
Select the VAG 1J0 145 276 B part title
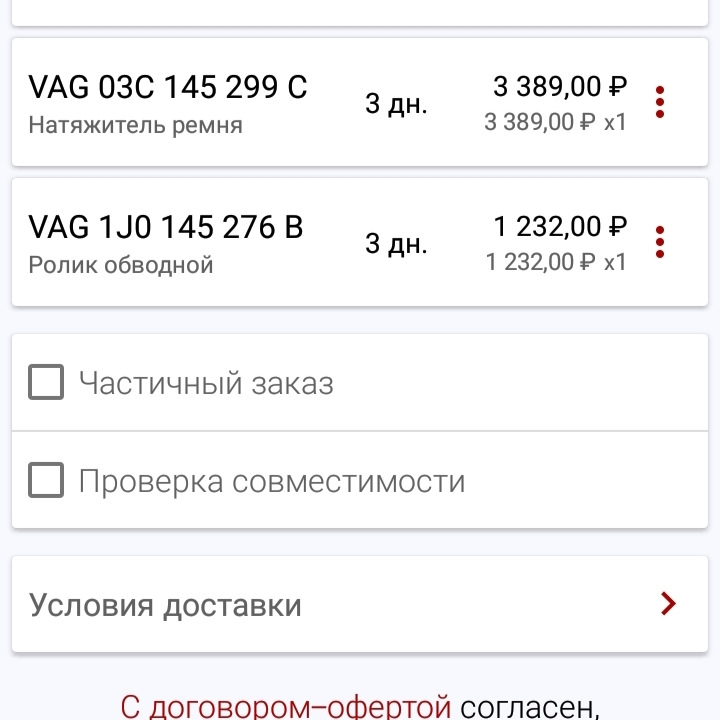(165, 228)
